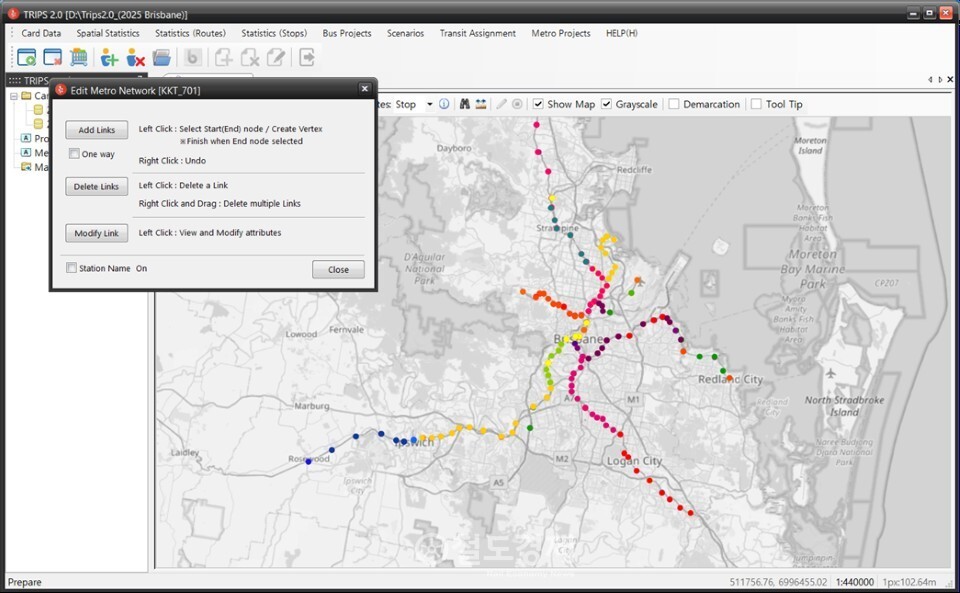This screenshot has height=593, width=960.
Task: Open the Statistics (Routes) menu
Action: pyautogui.click(x=190, y=33)
